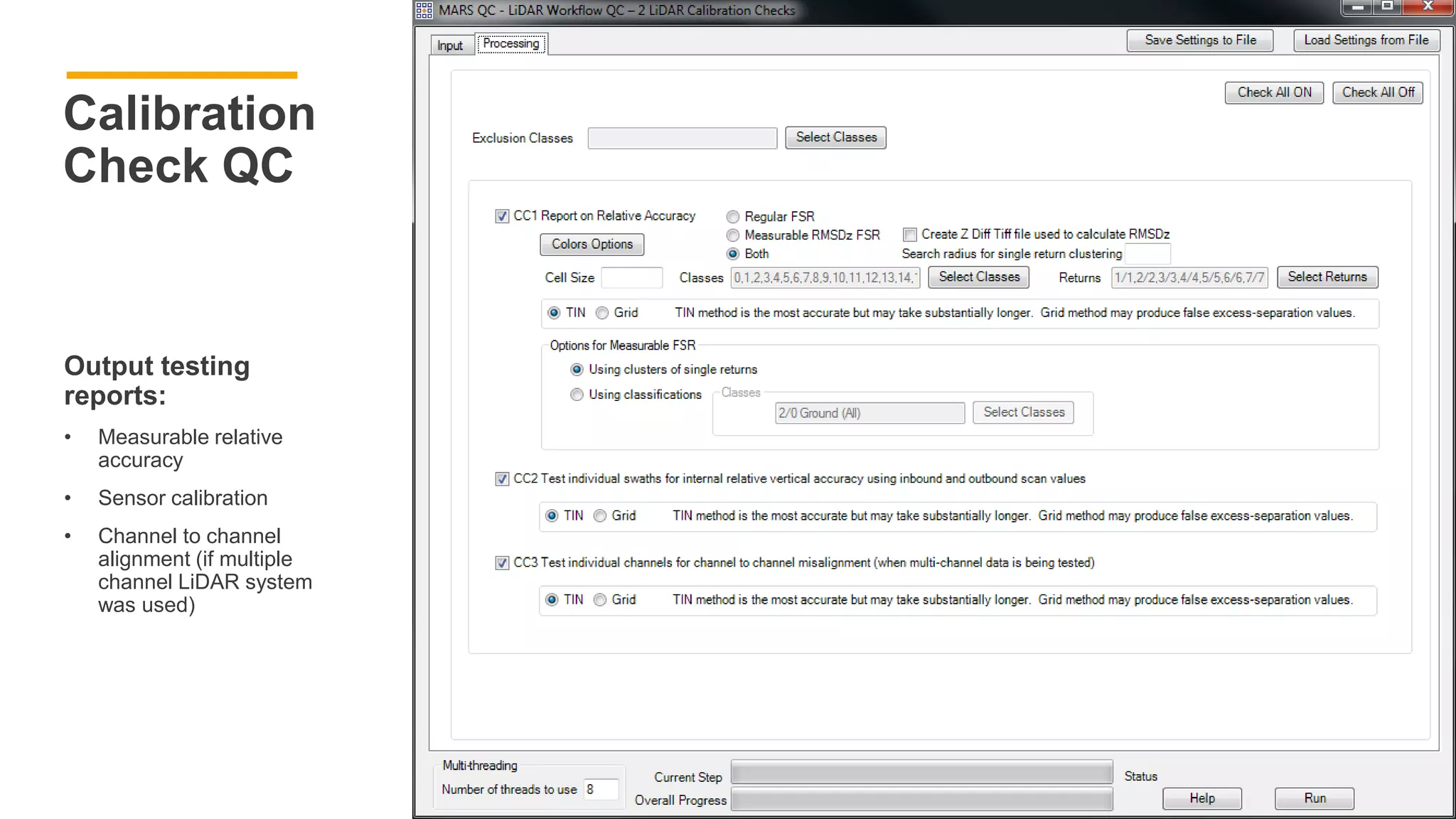Viewport: 1456px width, 819px height.
Task: Enable Create Z Diff Tiff file checkbox
Action: pos(909,235)
